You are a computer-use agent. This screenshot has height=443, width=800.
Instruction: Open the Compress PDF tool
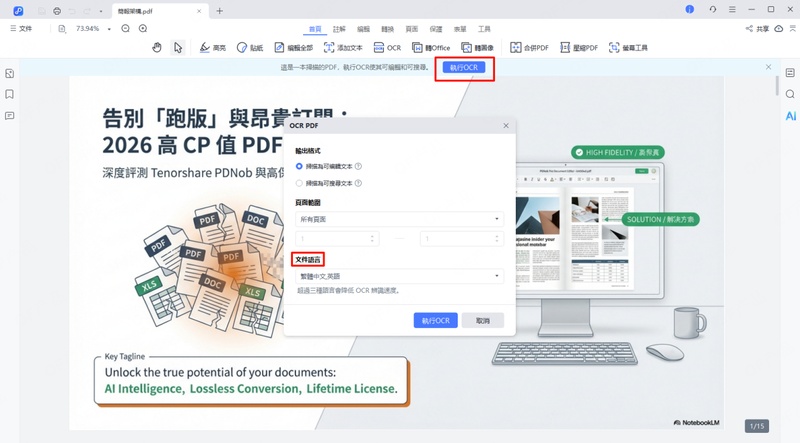coord(579,47)
